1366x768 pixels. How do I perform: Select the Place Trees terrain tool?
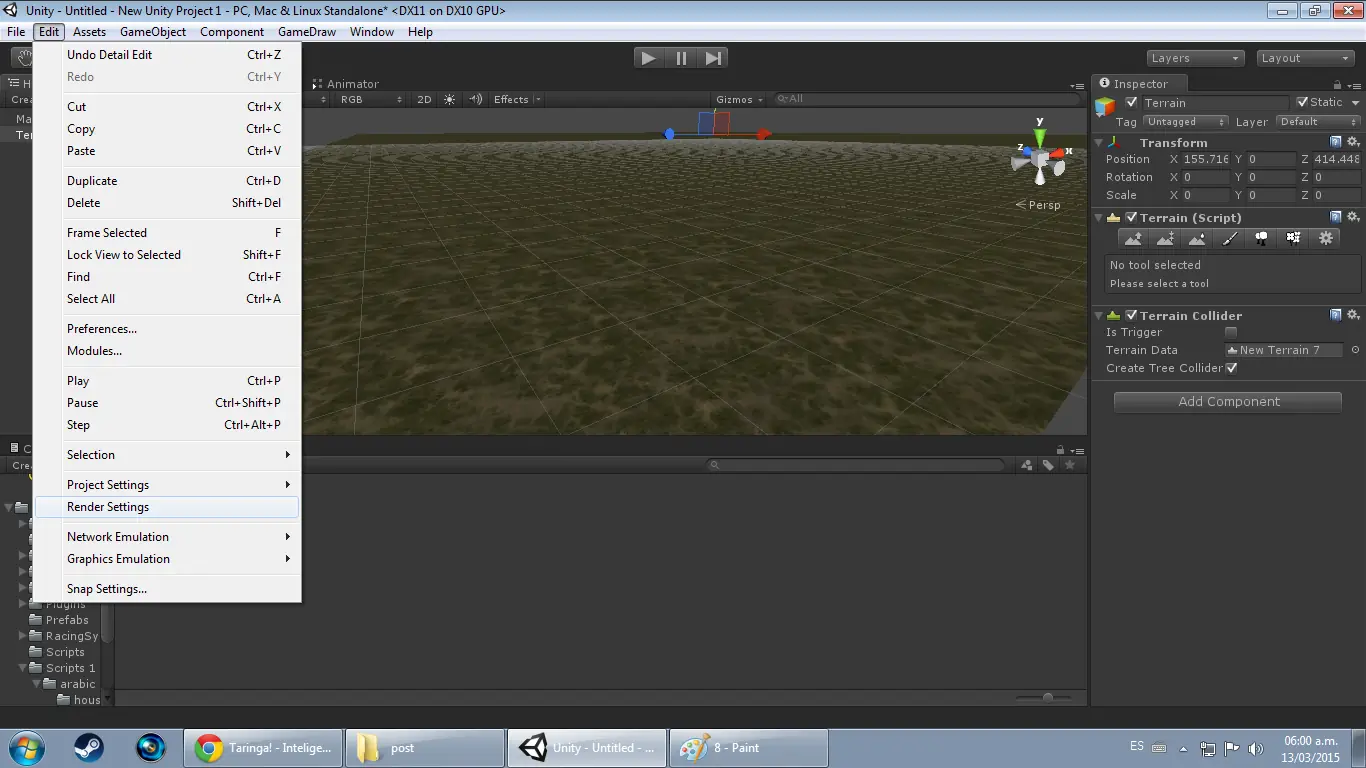click(1261, 238)
